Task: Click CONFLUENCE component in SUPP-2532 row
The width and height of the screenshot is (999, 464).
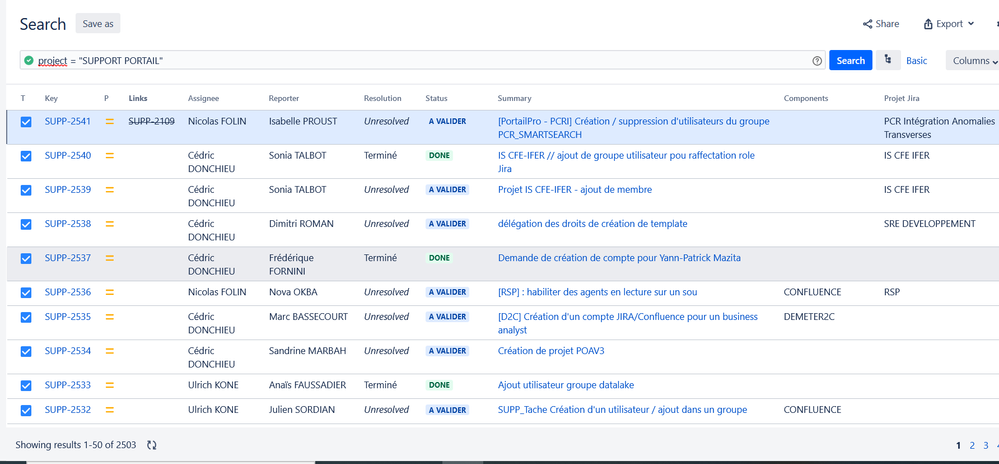Action: click(812, 410)
